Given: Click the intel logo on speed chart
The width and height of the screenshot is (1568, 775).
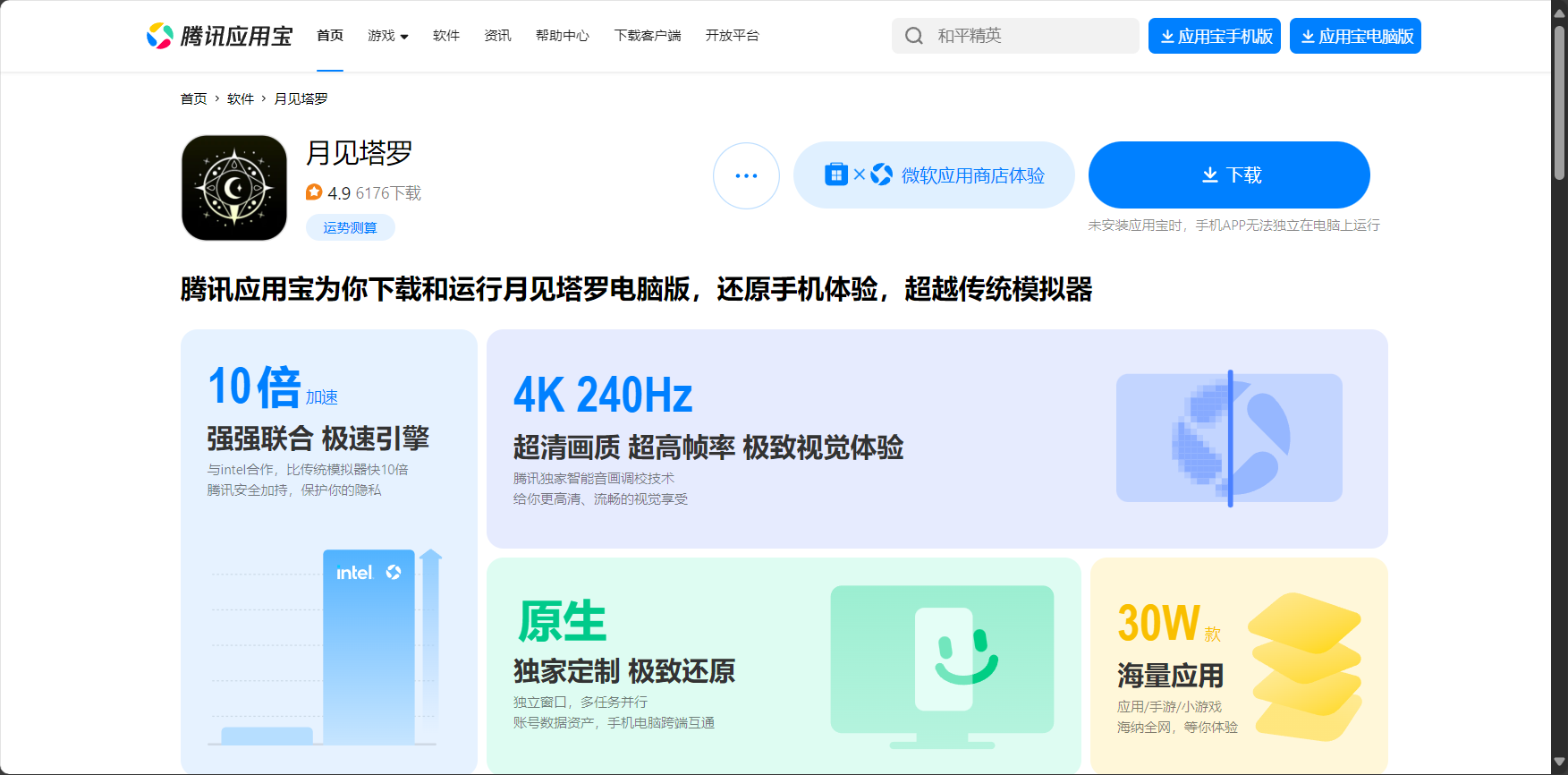Looking at the screenshot, I should (354, 573).
